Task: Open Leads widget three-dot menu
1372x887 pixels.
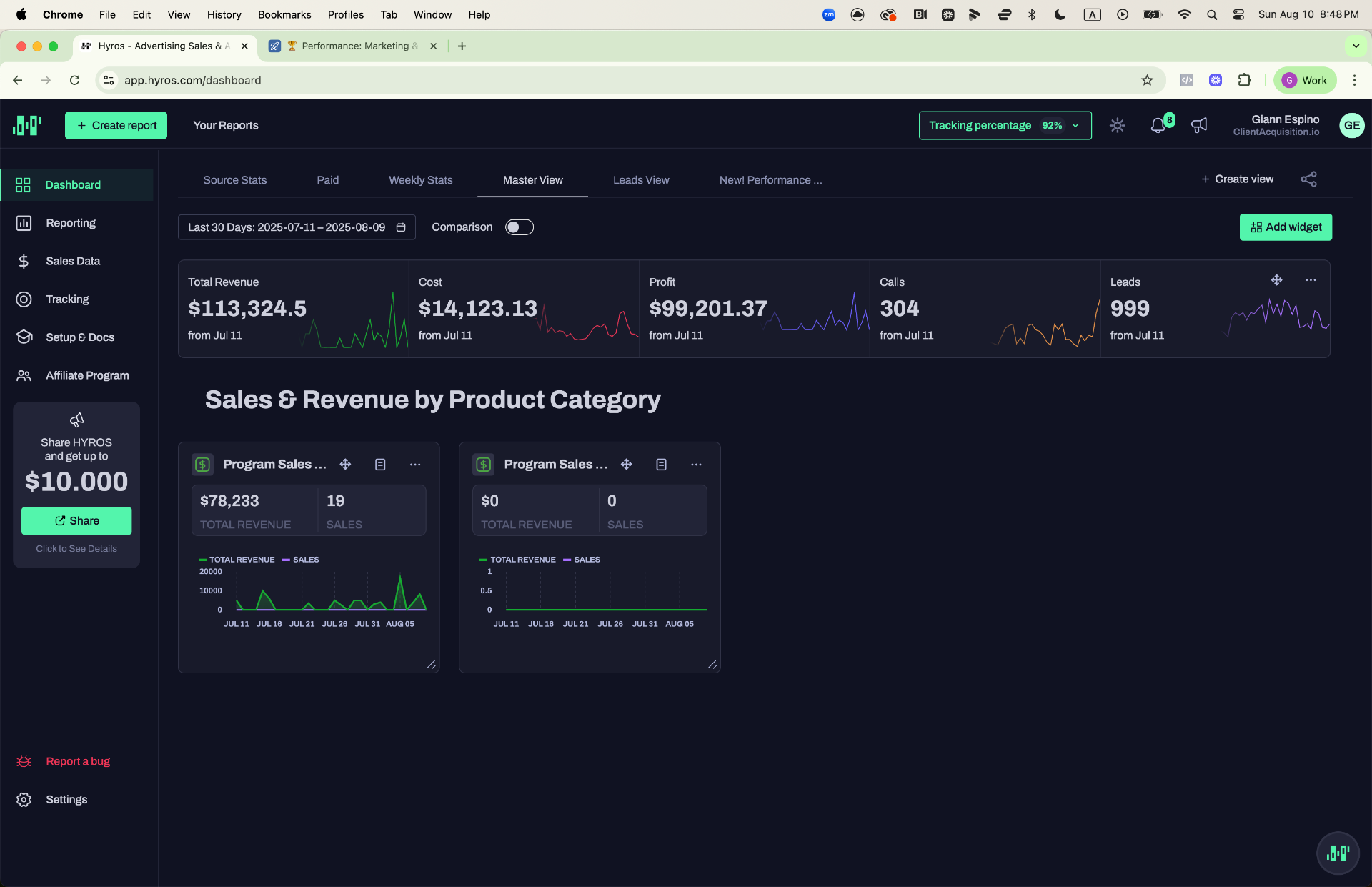Action: 1311,280
